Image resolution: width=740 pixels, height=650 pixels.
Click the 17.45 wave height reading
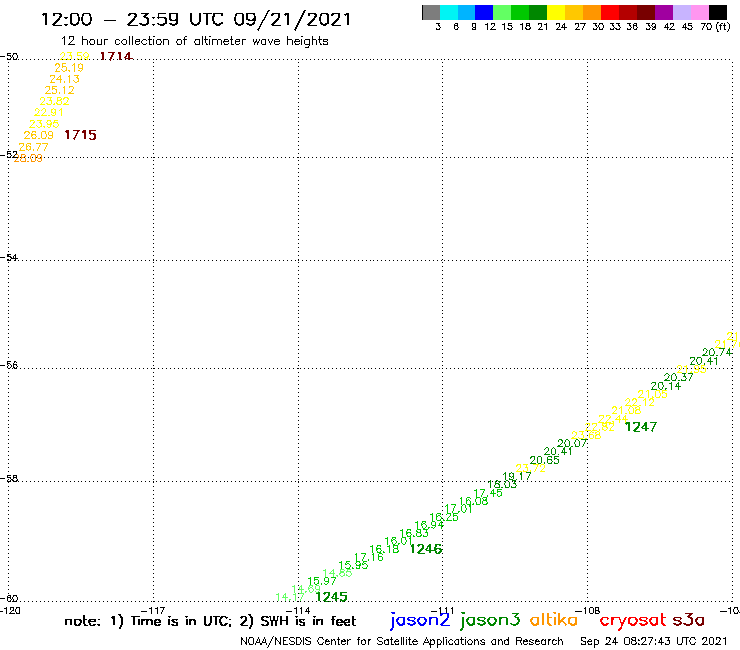click(488, 493)
